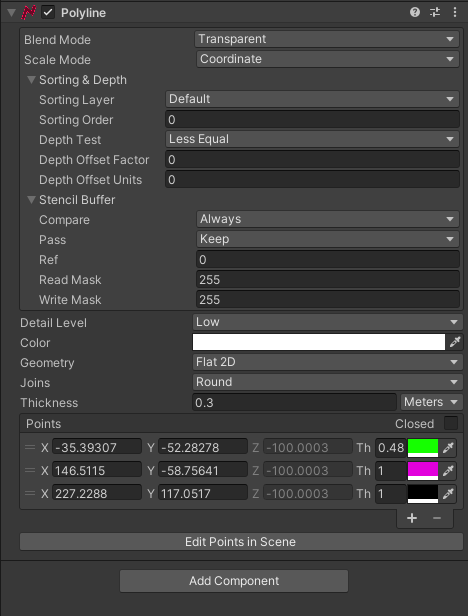This screenshot has height=616, width=468.
Task: Add a new point with the plus icon
Action: coord(412,518)
